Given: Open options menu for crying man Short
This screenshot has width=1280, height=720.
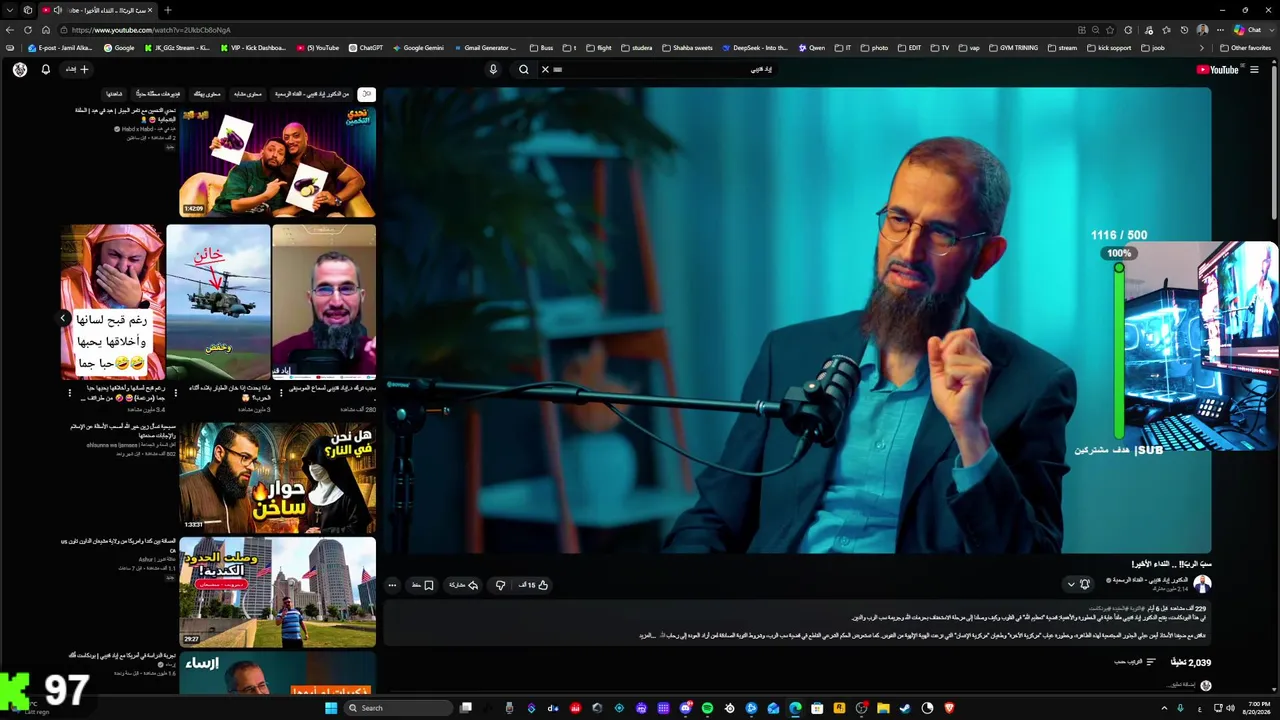Looking at the screenshot, I should [69, 393].
